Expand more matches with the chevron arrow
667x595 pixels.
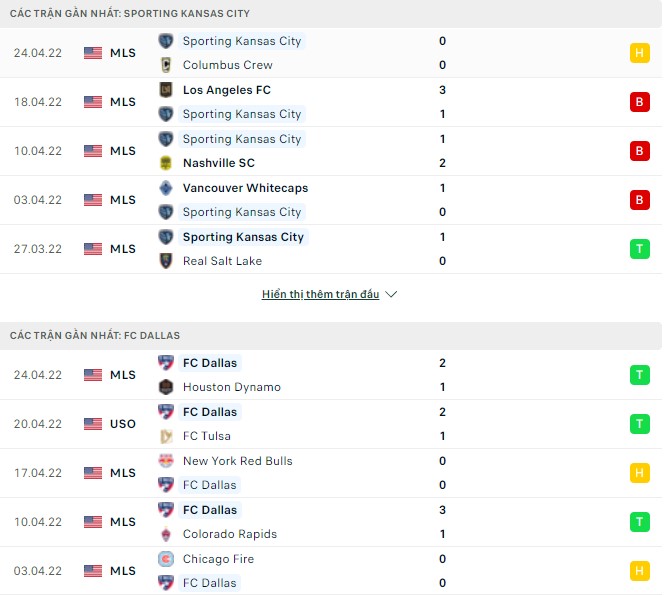(391, 295)
